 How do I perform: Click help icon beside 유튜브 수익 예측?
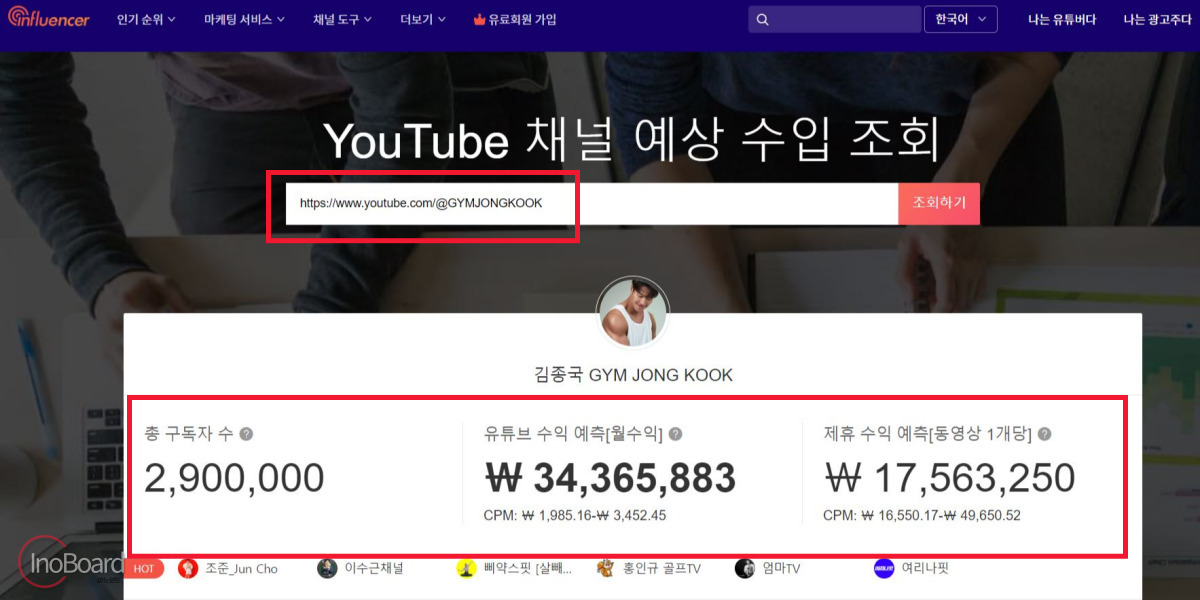pos(675,434)
